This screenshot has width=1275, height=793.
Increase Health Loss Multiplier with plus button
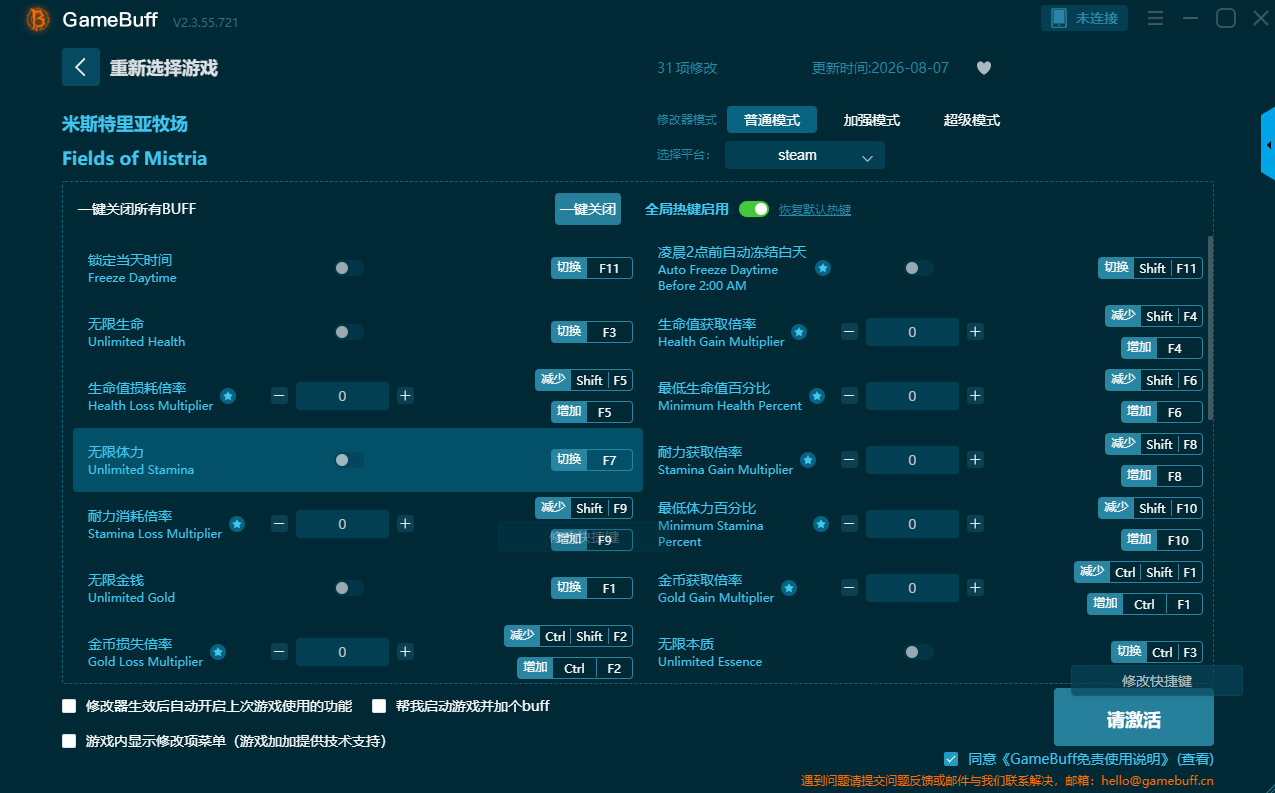[x=405, y=396]
